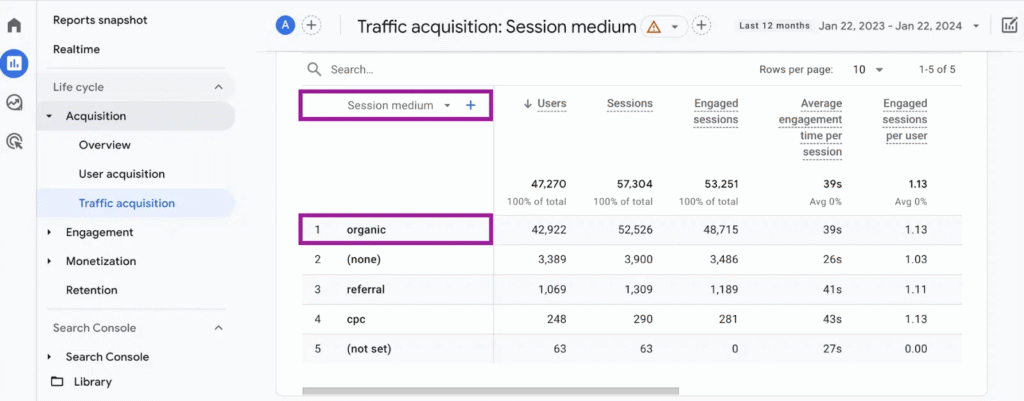
Task: Sort by the Sessions column header
Action: tap(629, 103)
